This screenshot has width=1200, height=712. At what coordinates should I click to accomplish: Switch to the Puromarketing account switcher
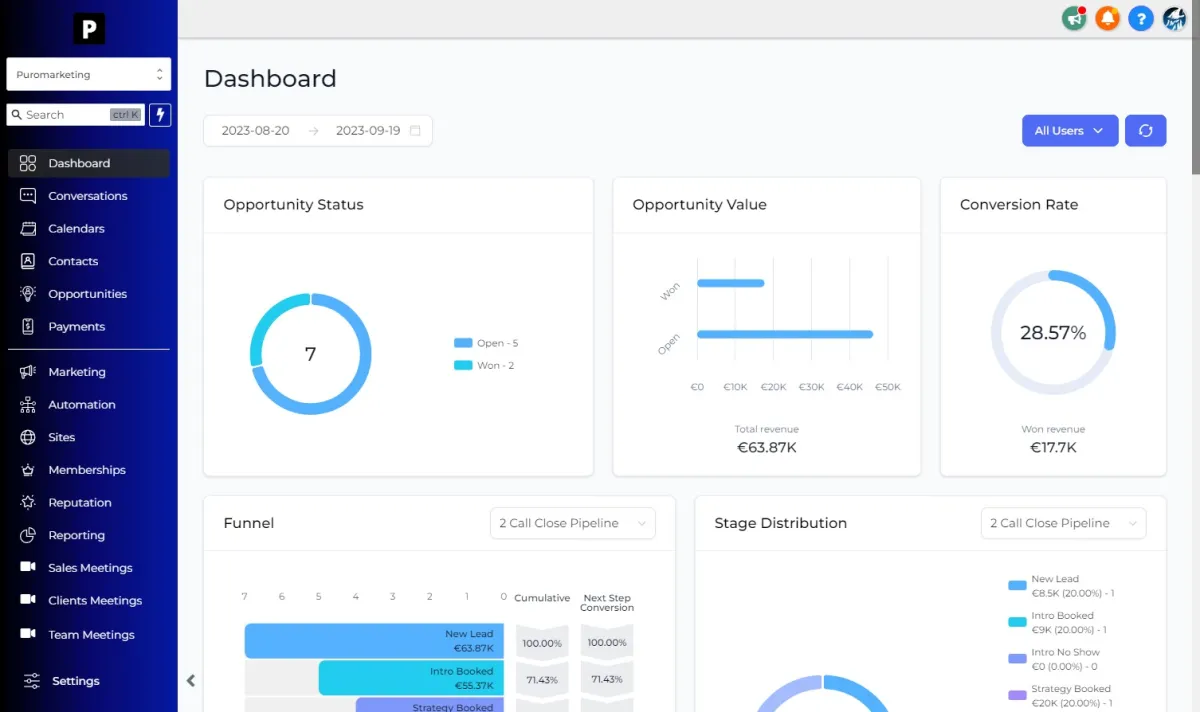88,74
